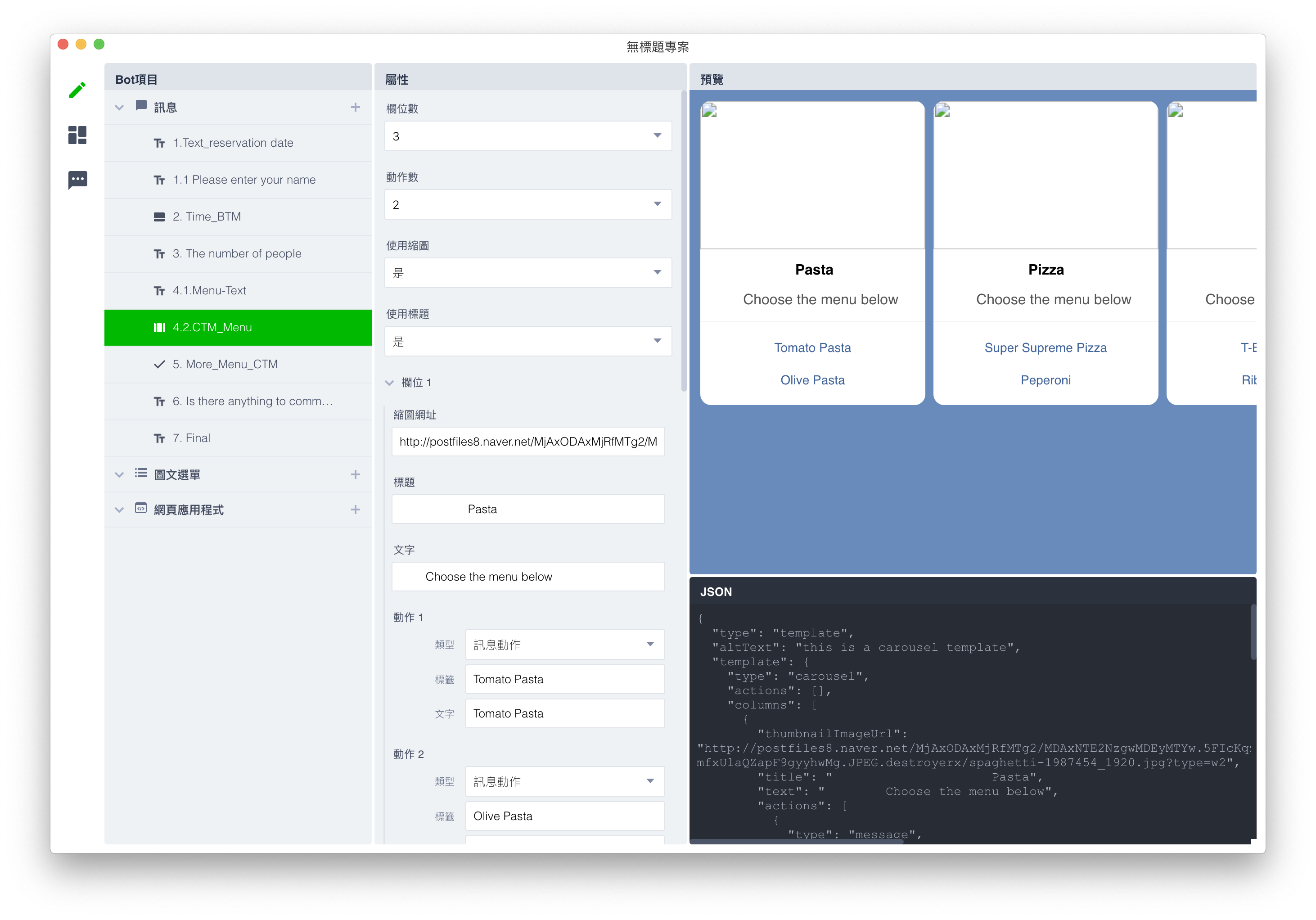Open the chat bubble sidebar icon
The height and width of the screenshot is (920, 1316).
coord(77,180)
